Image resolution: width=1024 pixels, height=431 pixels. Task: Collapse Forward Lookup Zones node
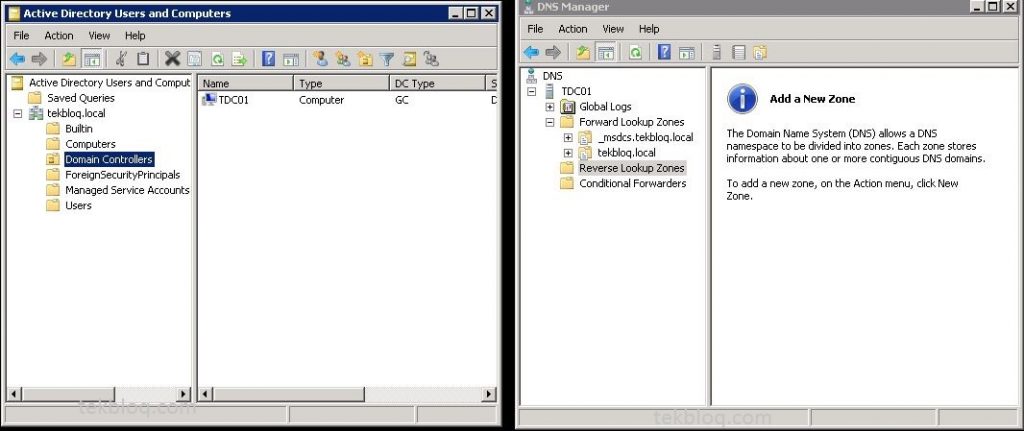point(549,122)
